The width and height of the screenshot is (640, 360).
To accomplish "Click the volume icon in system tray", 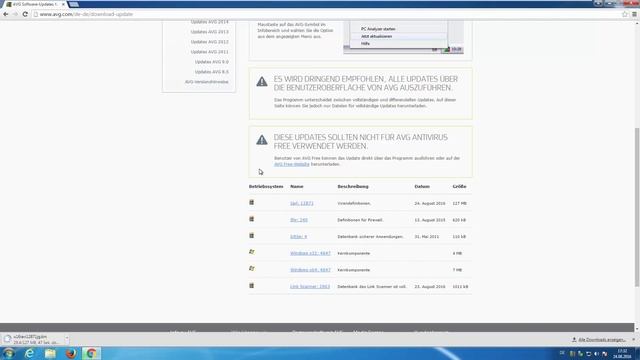I will [x=596, y=353].
